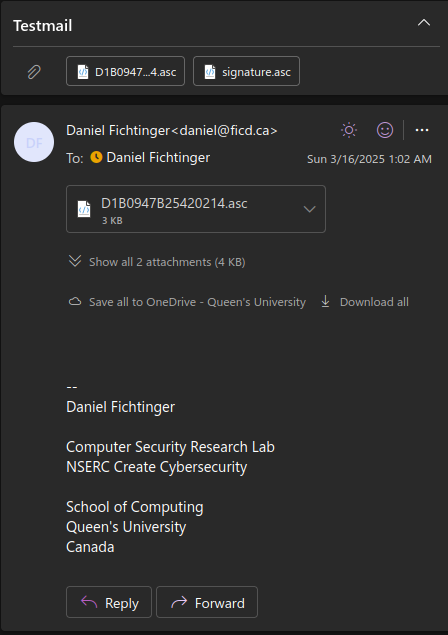Screen dimensions: 448x635
Task: Click the OneDrive cloud icon
Action: 75,302
